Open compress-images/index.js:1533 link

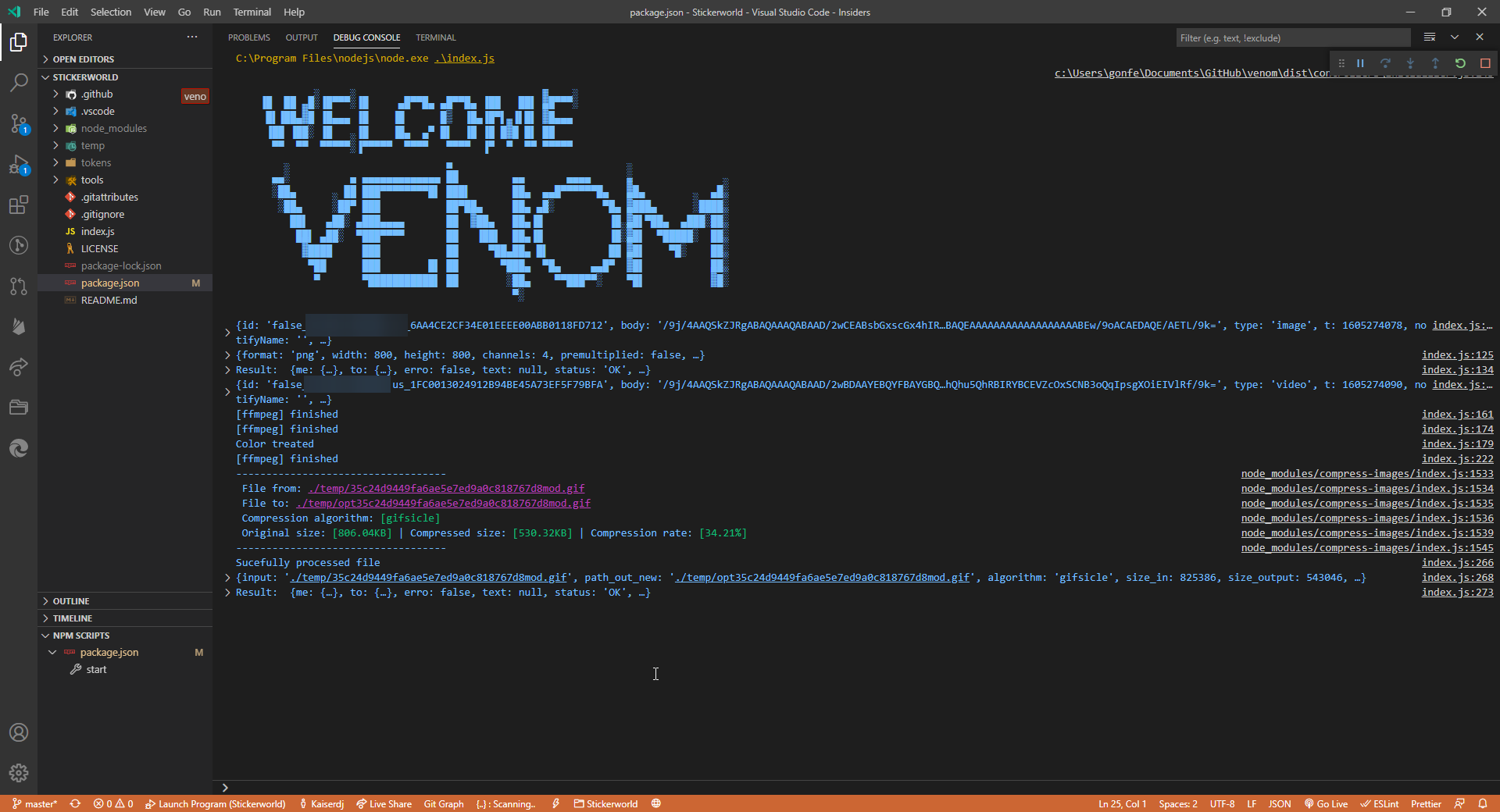pyautogui.click(x=1367, y=474)
